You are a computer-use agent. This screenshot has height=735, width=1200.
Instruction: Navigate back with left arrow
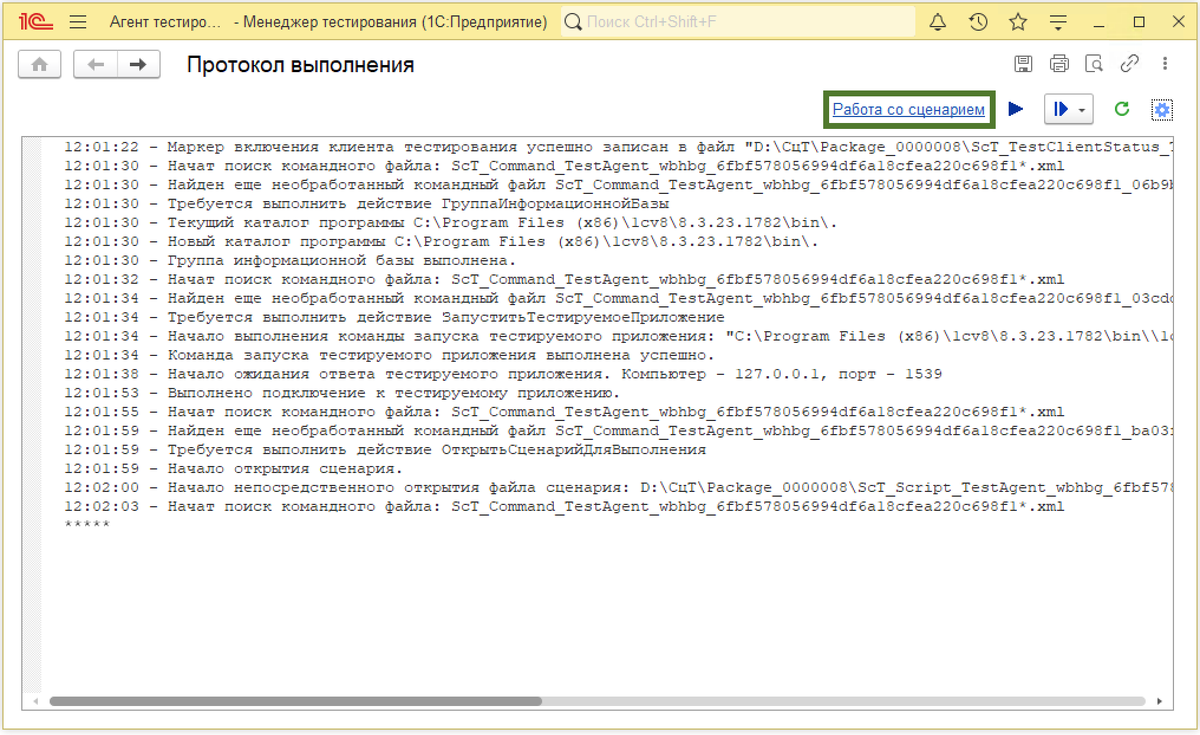tap(96, 64)
